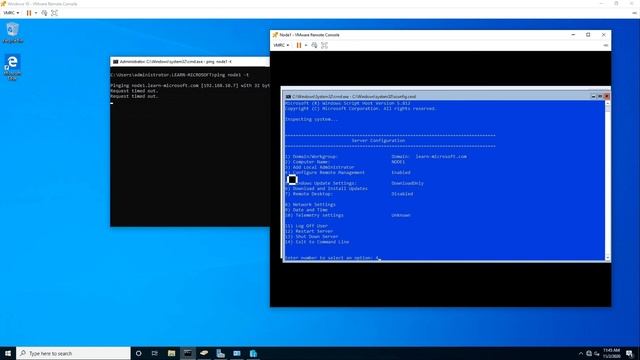Click the sconfig window vertical scrollbar
The width and height of the screenshot is (640, 360).
click(607, 180)
